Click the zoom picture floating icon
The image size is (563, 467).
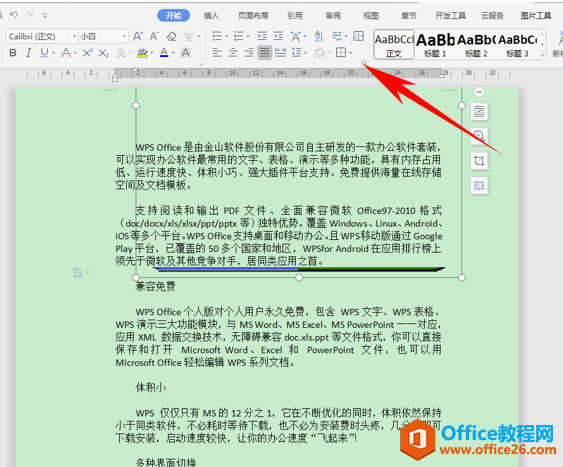click(x=479, y=136)
